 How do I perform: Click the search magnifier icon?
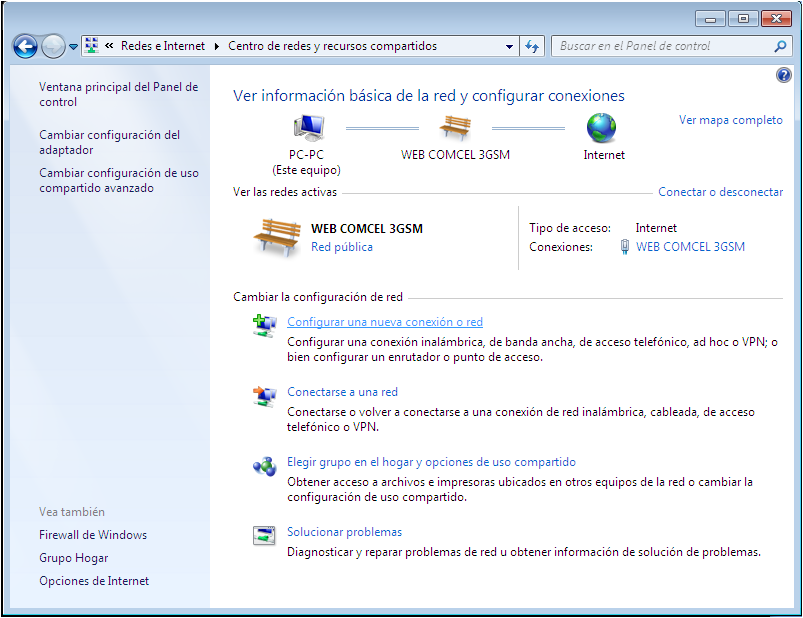(780, 46)
